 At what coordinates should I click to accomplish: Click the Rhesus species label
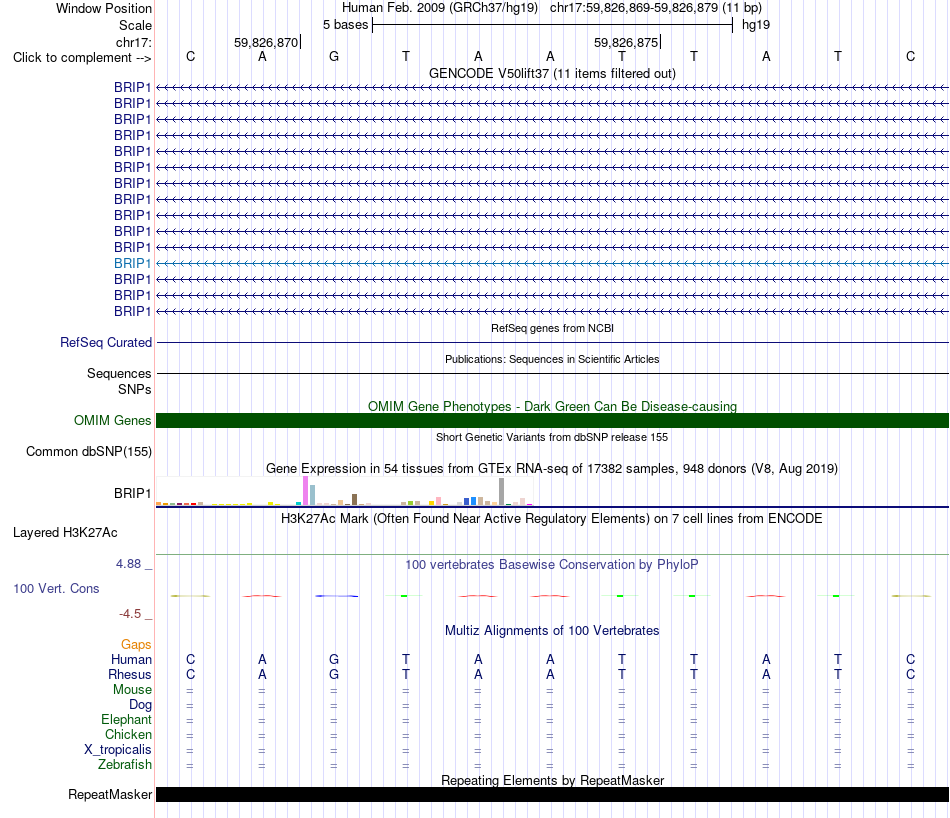(x=130, y=674)
